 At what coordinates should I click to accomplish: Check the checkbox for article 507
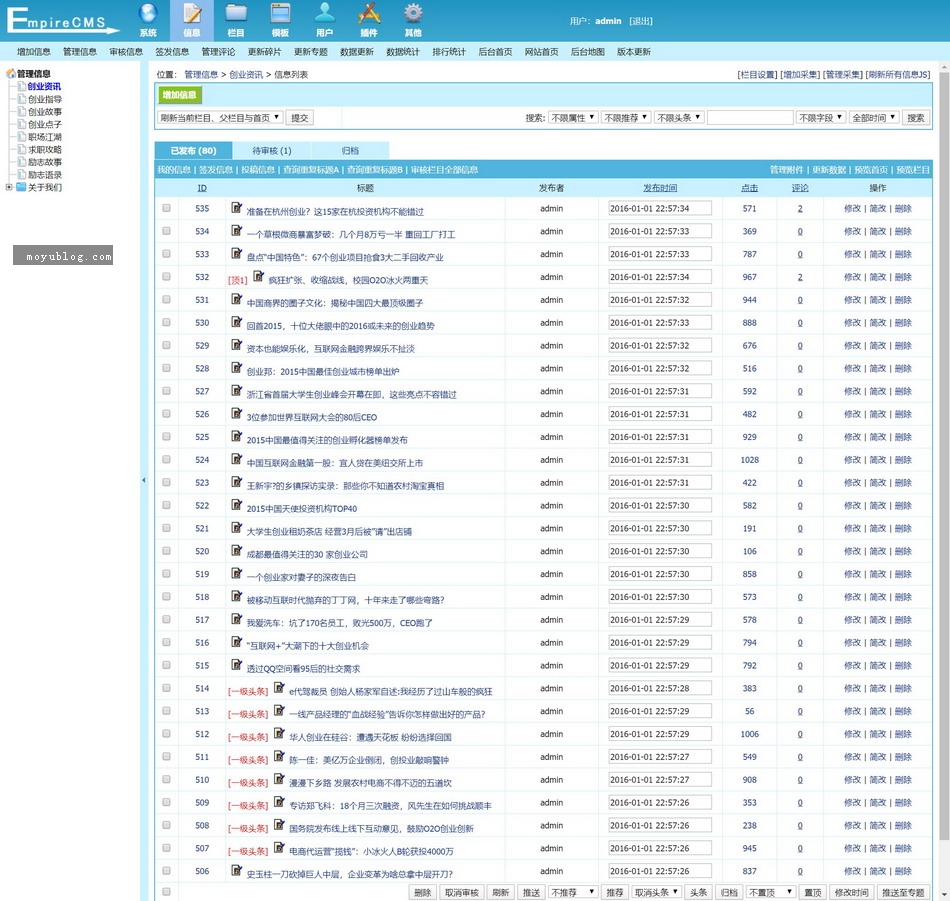(167, 848)
